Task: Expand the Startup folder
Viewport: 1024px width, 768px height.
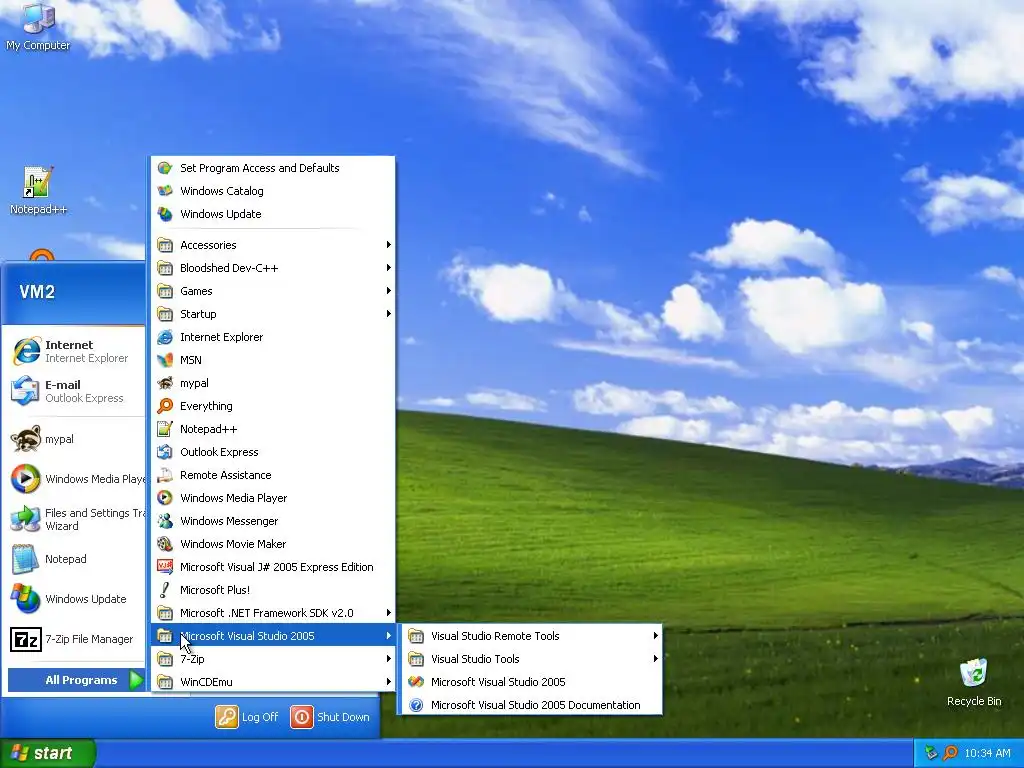Action: pos(273,313)
